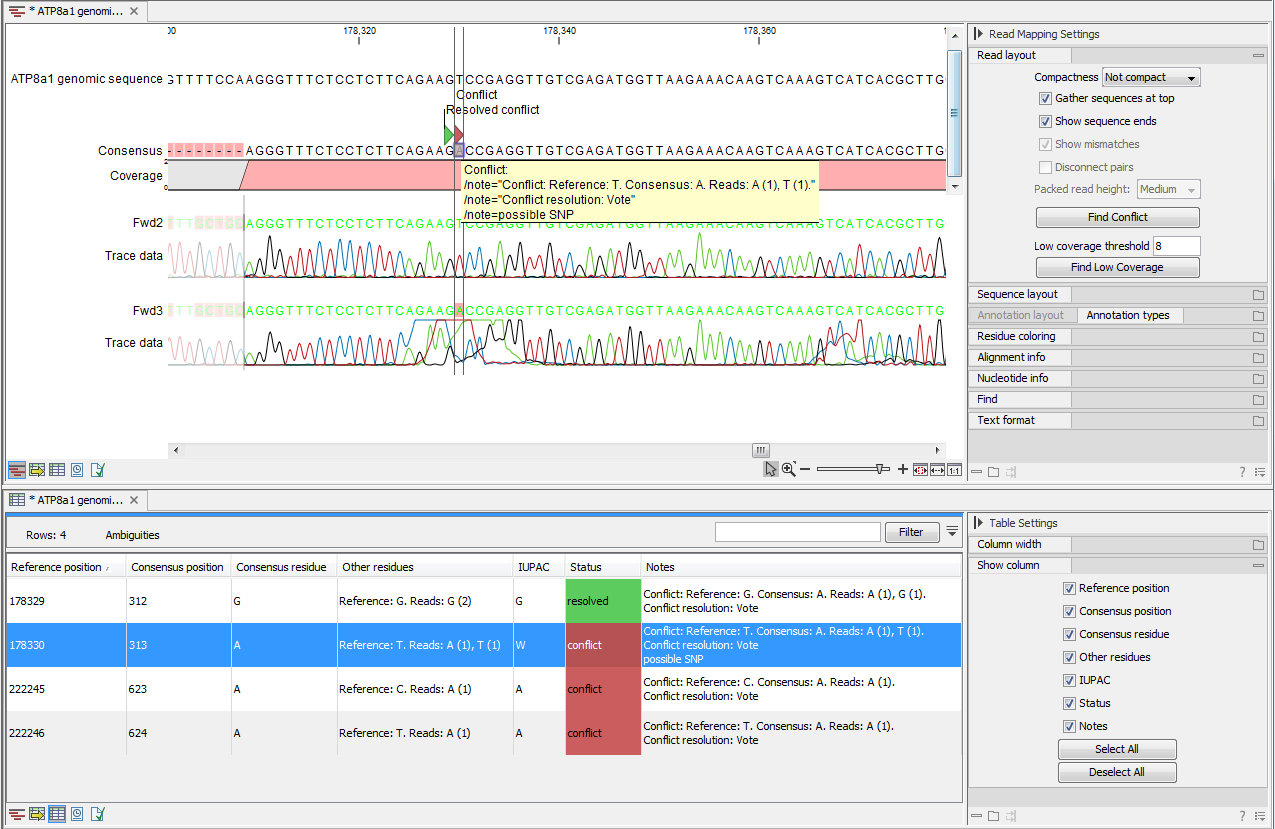Open the Compactness dropdown
This screenshot has width=1275, height=829.
tap(1150, 77)
